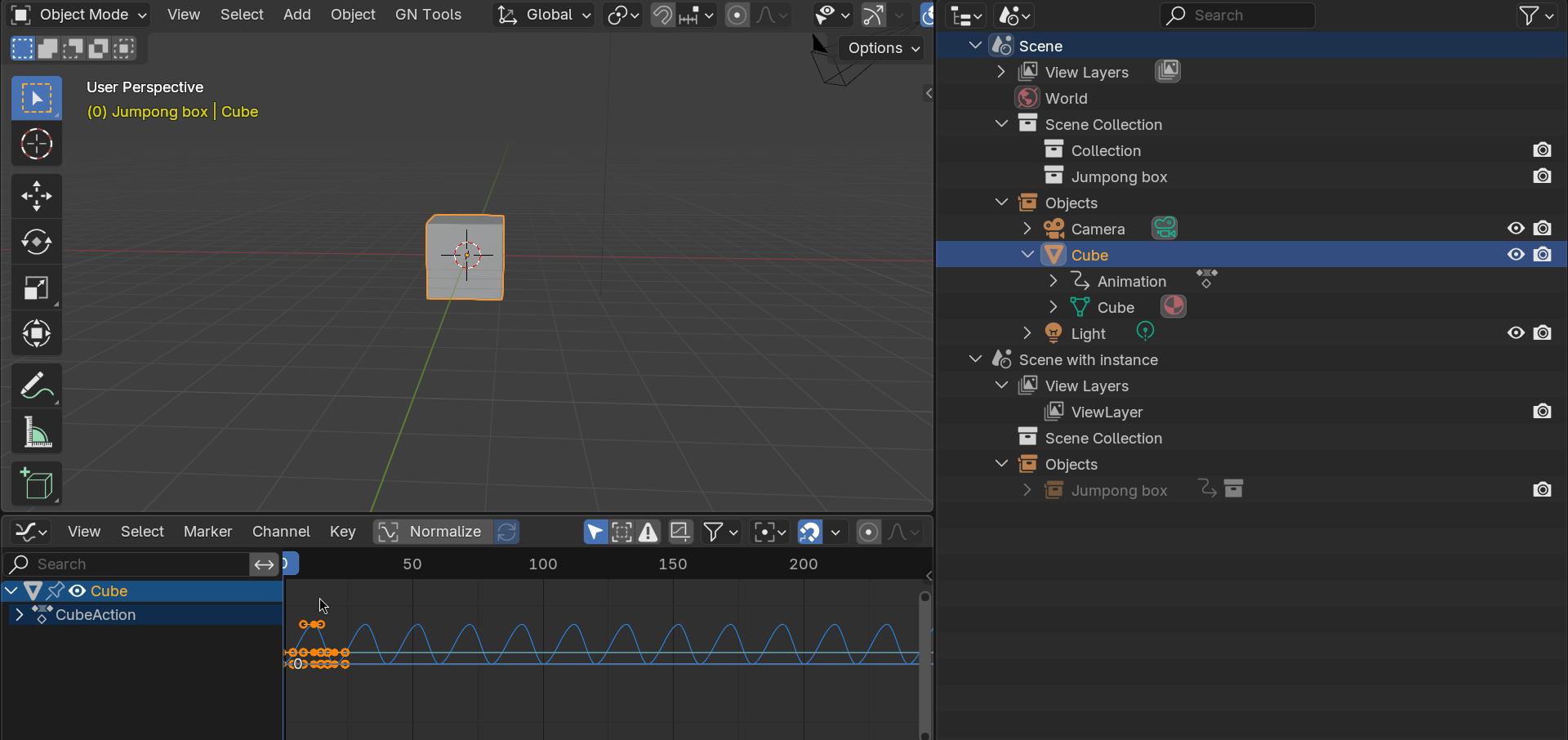Open the GN Tools menu

tap(428, 15)
